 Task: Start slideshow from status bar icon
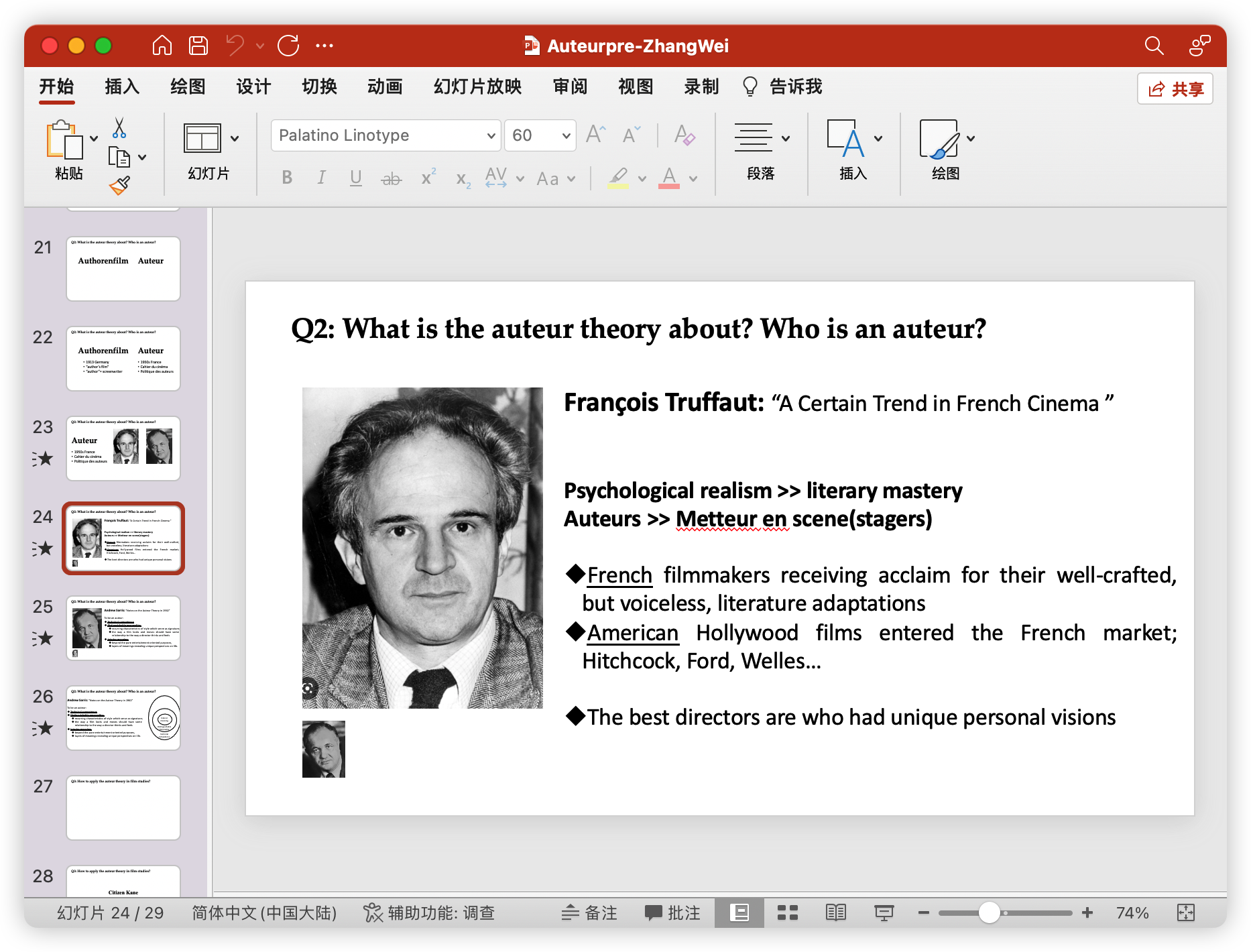(884, 912)
